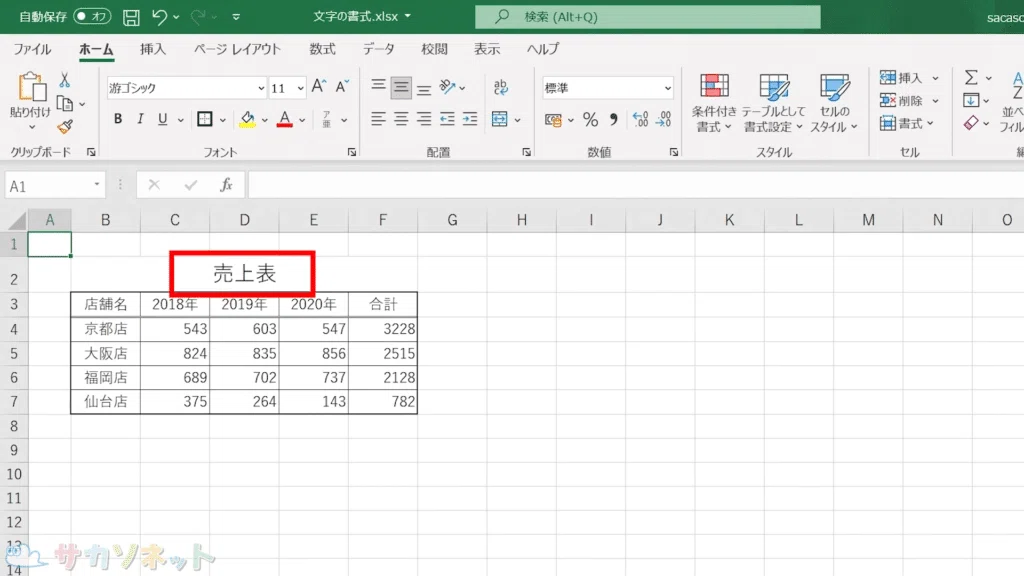The height and width of the screenshot is (576, 1024).
Task: Click the AutoSum sigma icon
Action: coord(971,78)
